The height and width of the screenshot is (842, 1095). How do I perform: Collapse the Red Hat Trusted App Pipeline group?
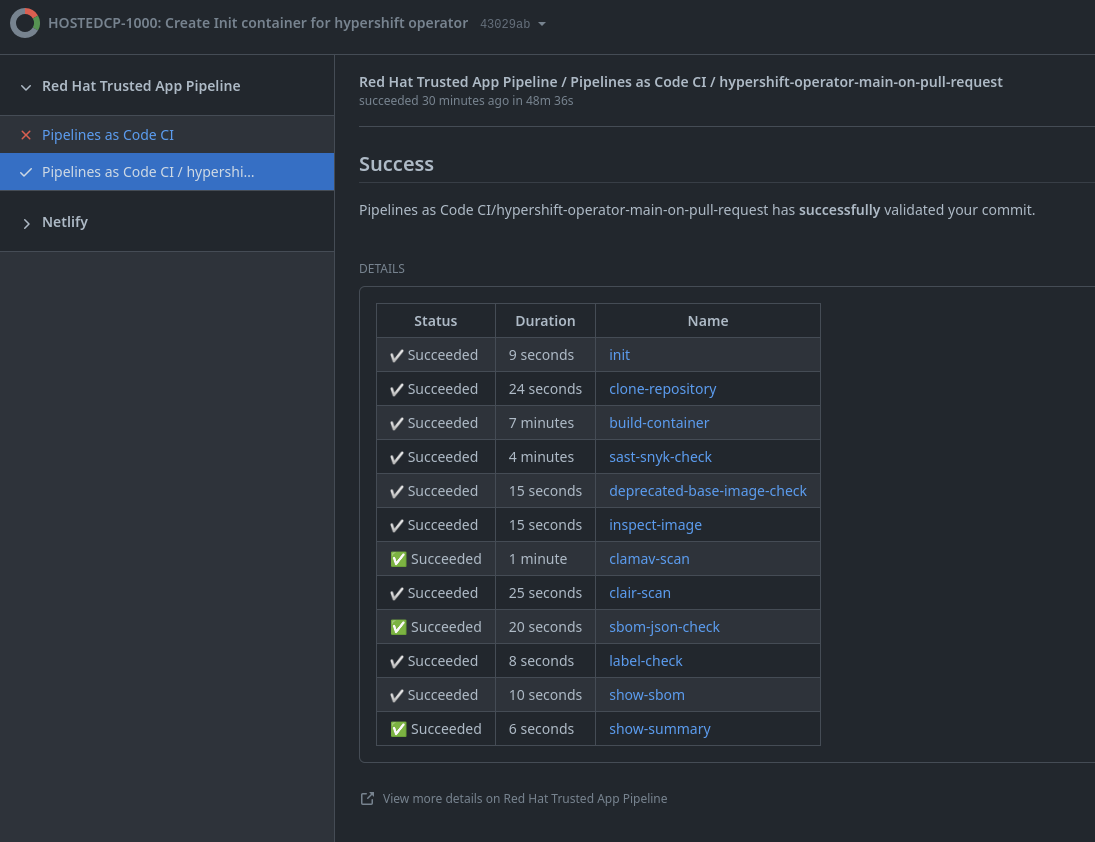tap(26, 87)
